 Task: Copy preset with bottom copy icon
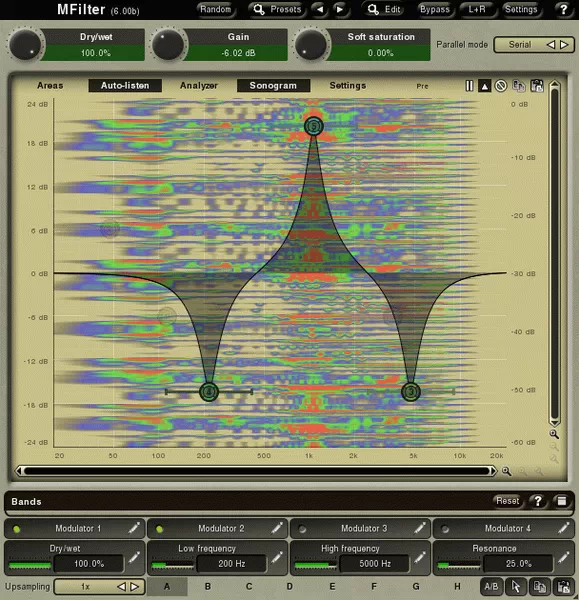[540, 586]
